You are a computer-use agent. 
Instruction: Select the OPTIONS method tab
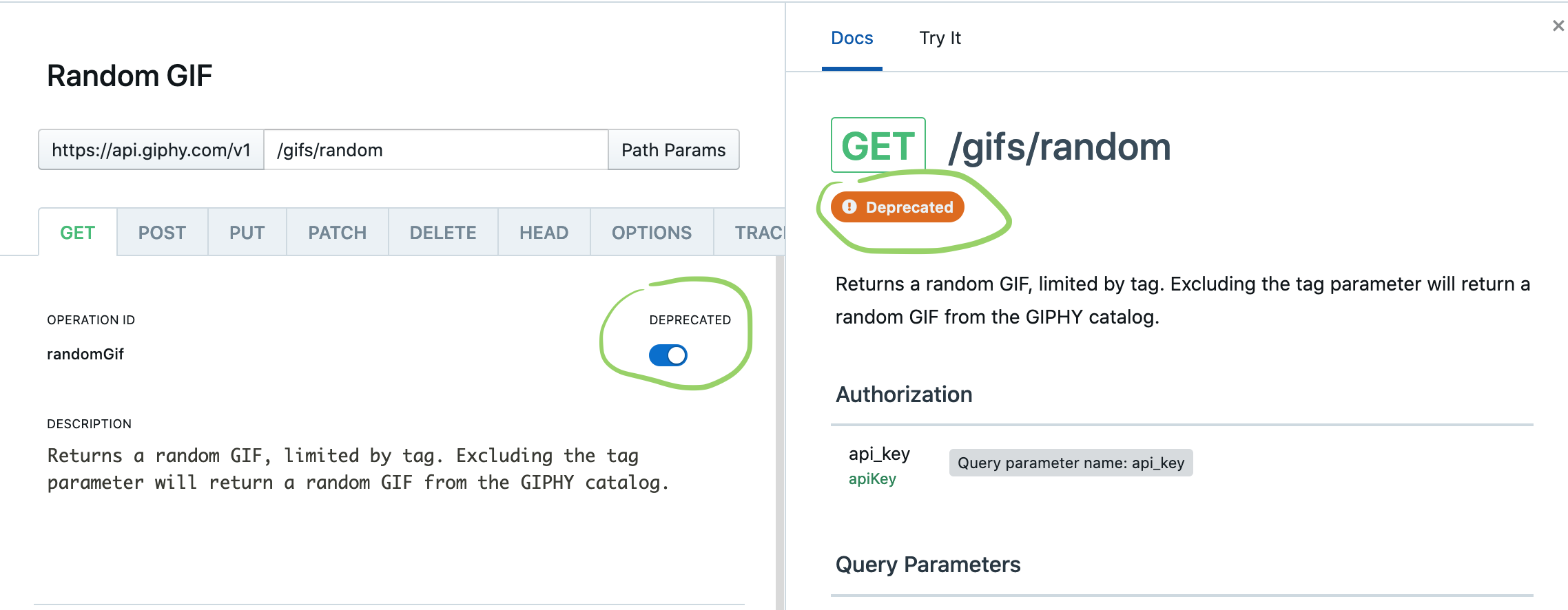click(652, 233)
